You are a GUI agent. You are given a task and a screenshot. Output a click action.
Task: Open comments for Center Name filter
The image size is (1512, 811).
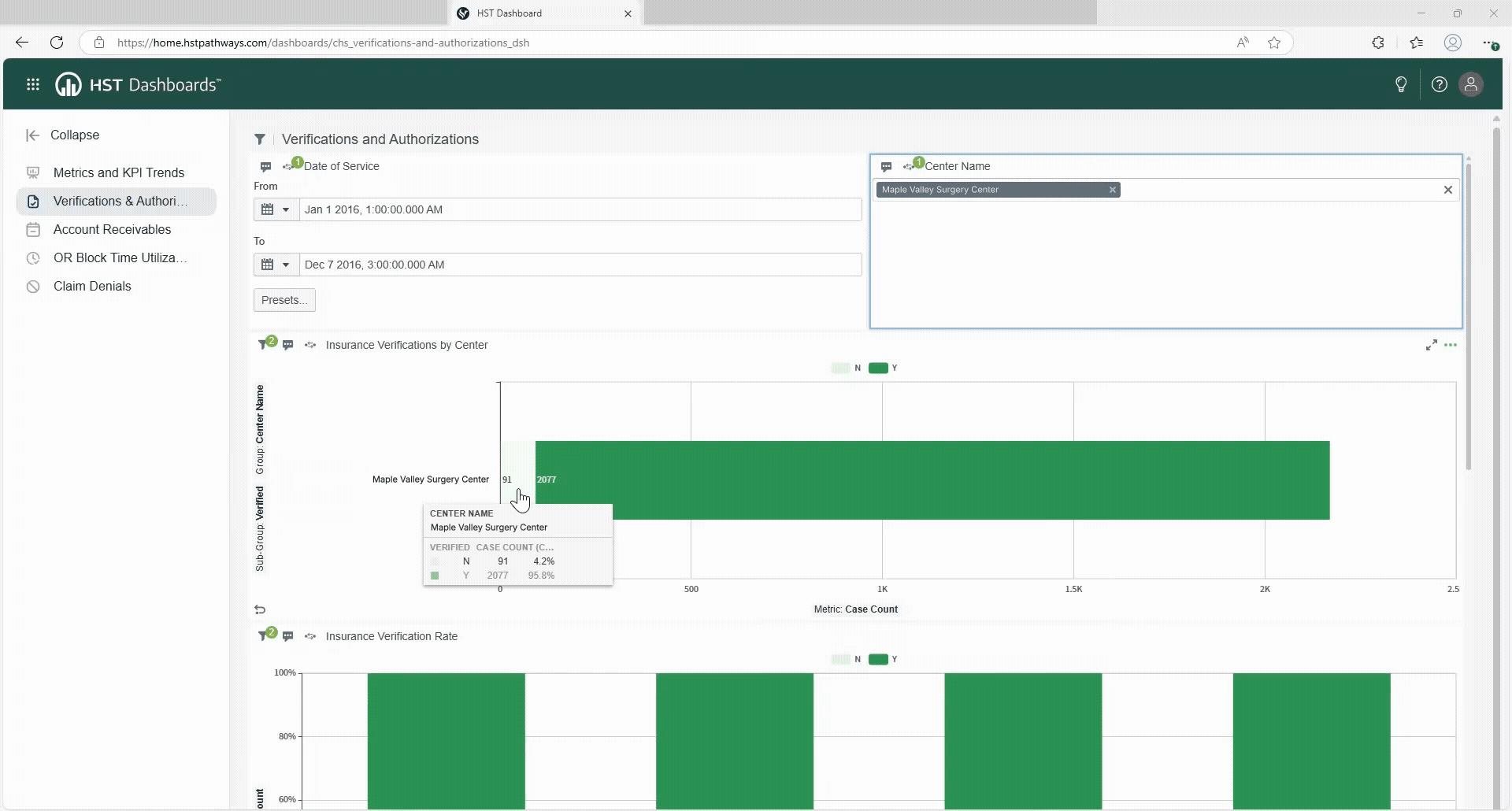[887, 167]
